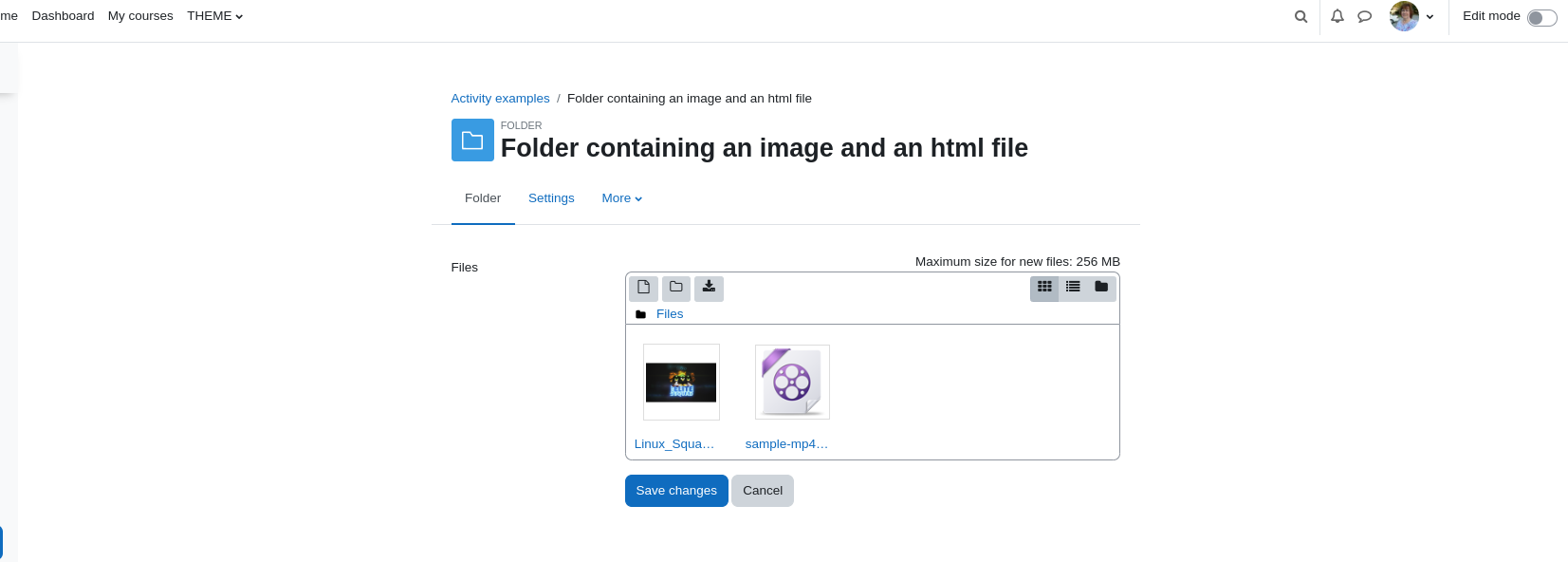Screen dimensions: 1568x562
Task: Click the Add file icon
Action: tap(643, 288)
